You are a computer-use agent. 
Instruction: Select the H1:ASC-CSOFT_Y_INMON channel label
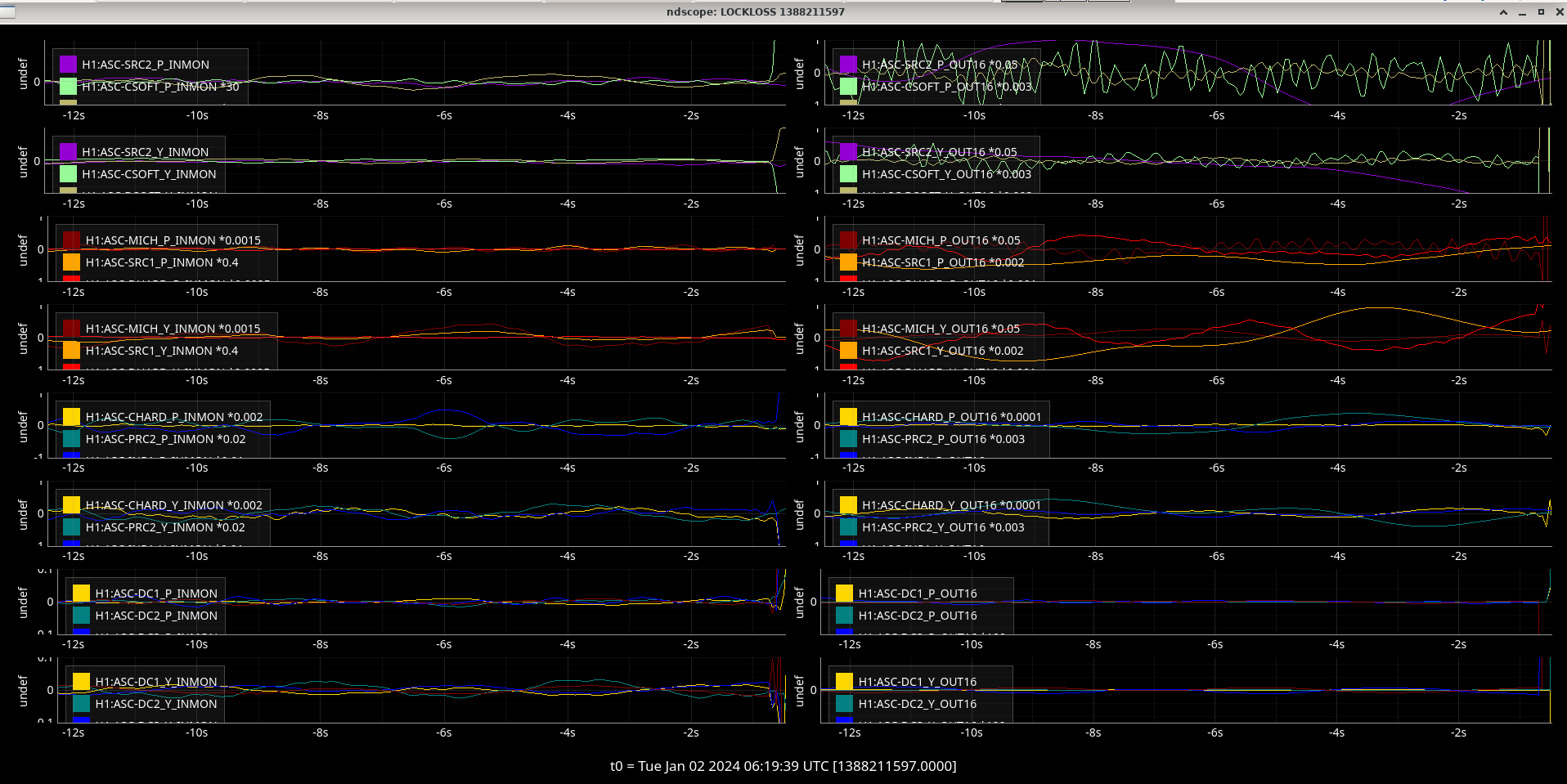[x=149, y=174]
